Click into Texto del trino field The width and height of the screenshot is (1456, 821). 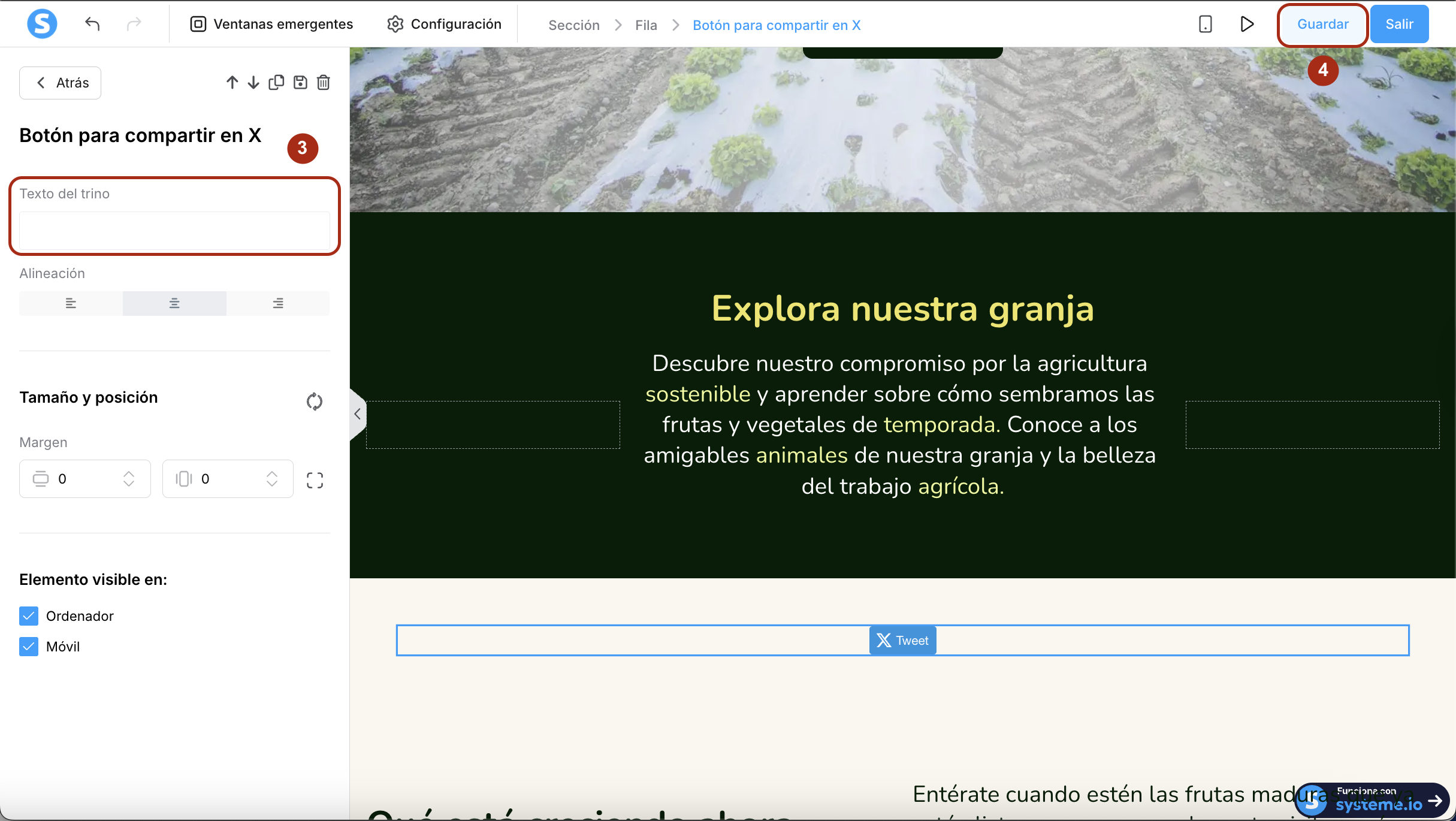174,231
